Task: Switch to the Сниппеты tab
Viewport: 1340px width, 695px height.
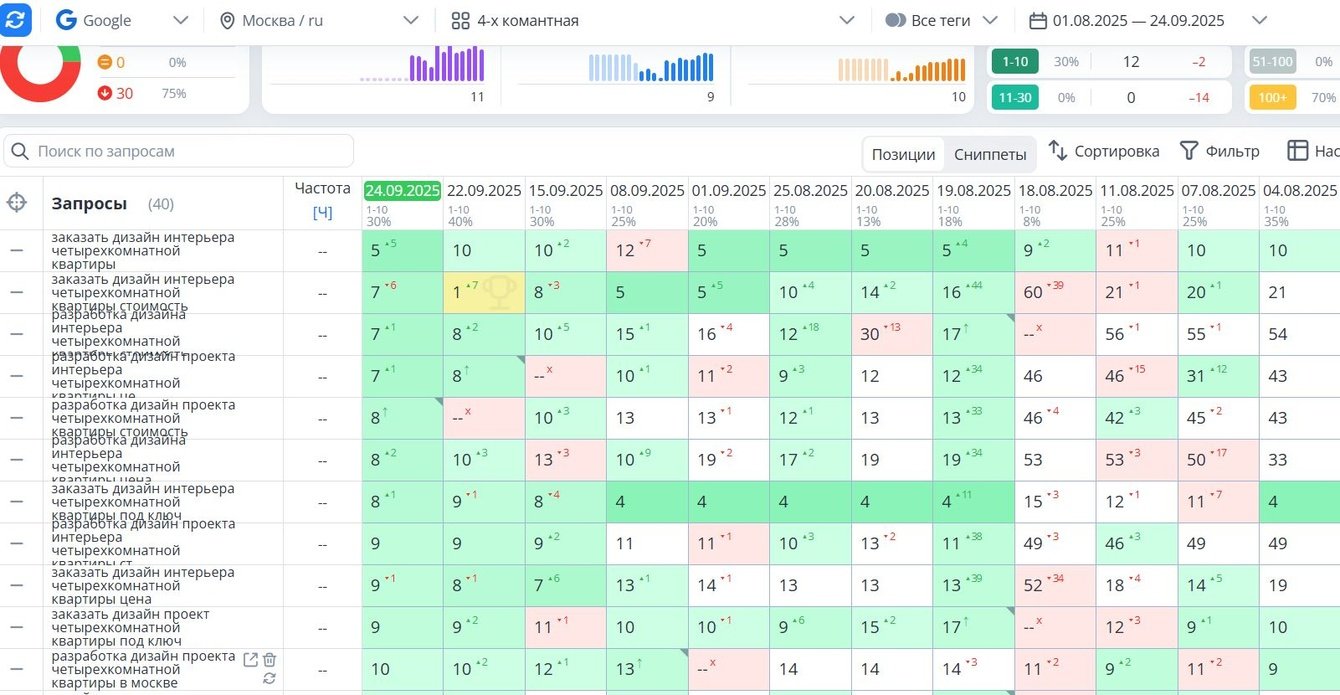Action: coord(990,154)
